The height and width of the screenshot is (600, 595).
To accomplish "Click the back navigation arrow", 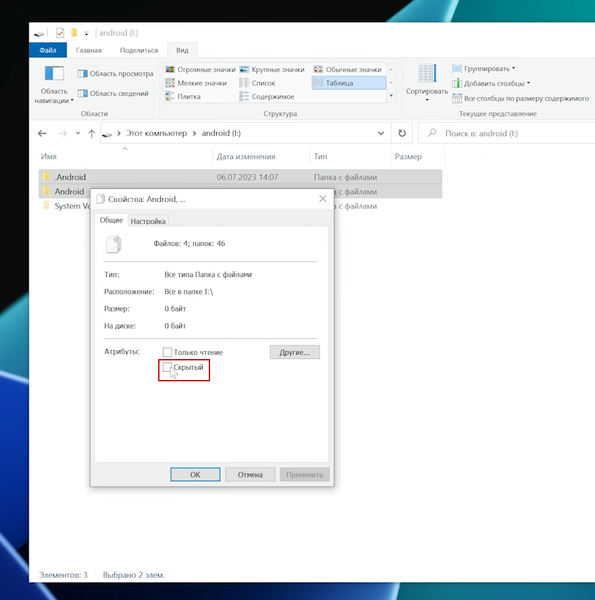I will (42, 133).
